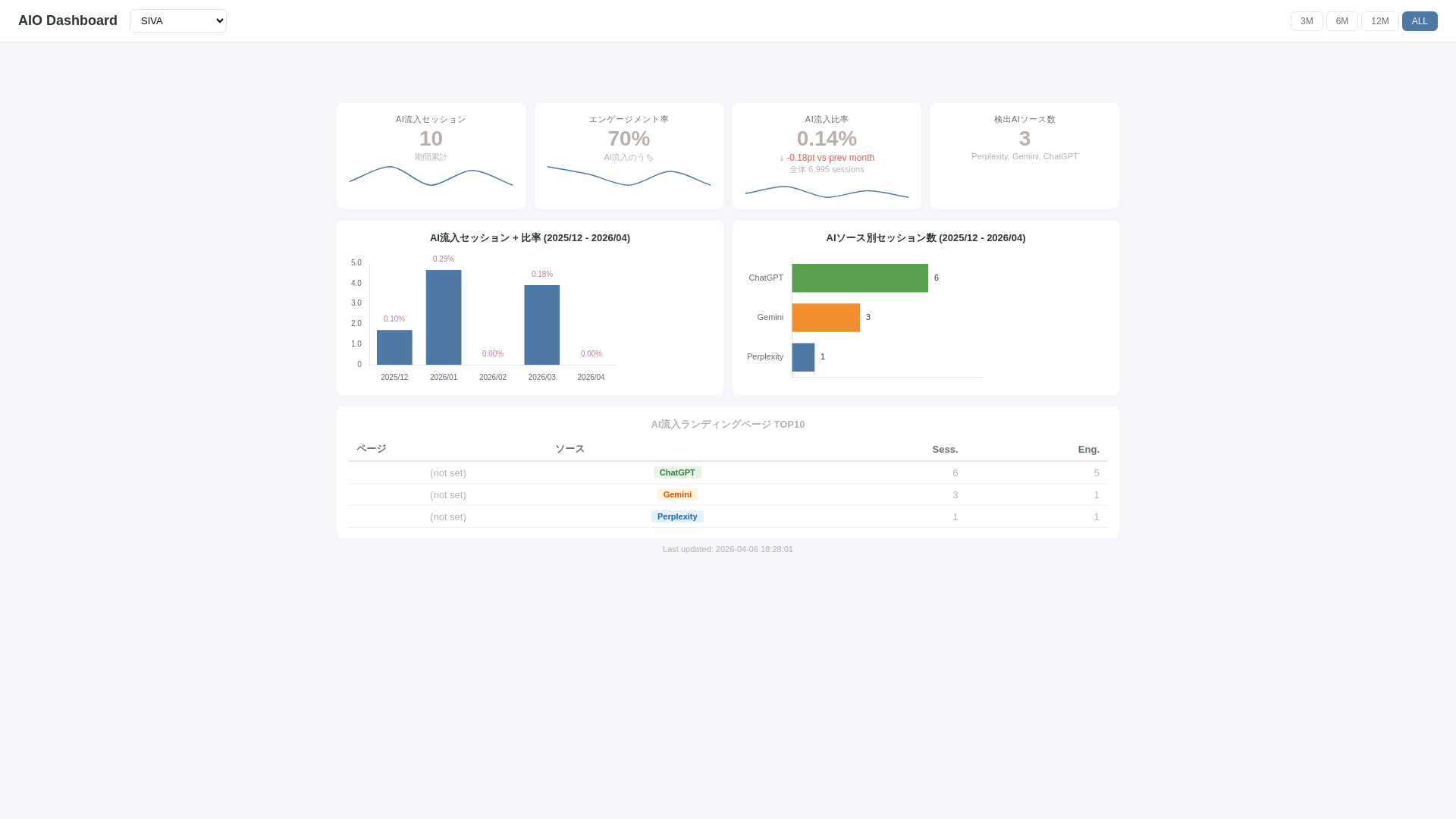Click the ChatGPT axis label in source chart
This screenshot has width=1456, height=819.
(x=766, y=278)
